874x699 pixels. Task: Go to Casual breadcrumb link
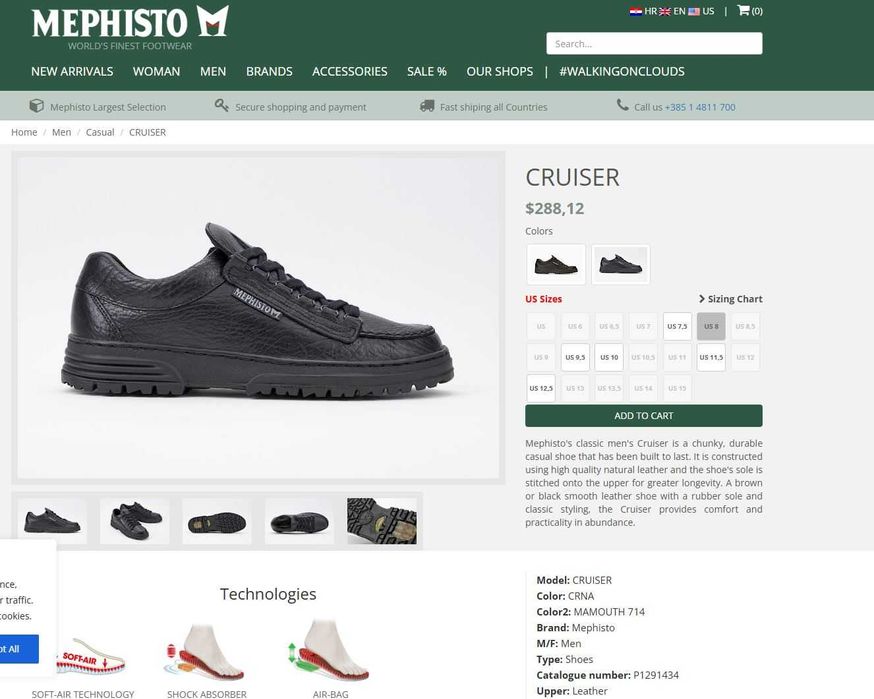(100, 132)
